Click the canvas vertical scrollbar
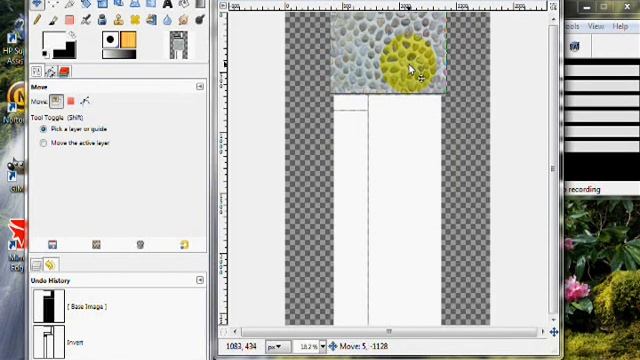This screenshot has height=360, width=640. point(553,169)
